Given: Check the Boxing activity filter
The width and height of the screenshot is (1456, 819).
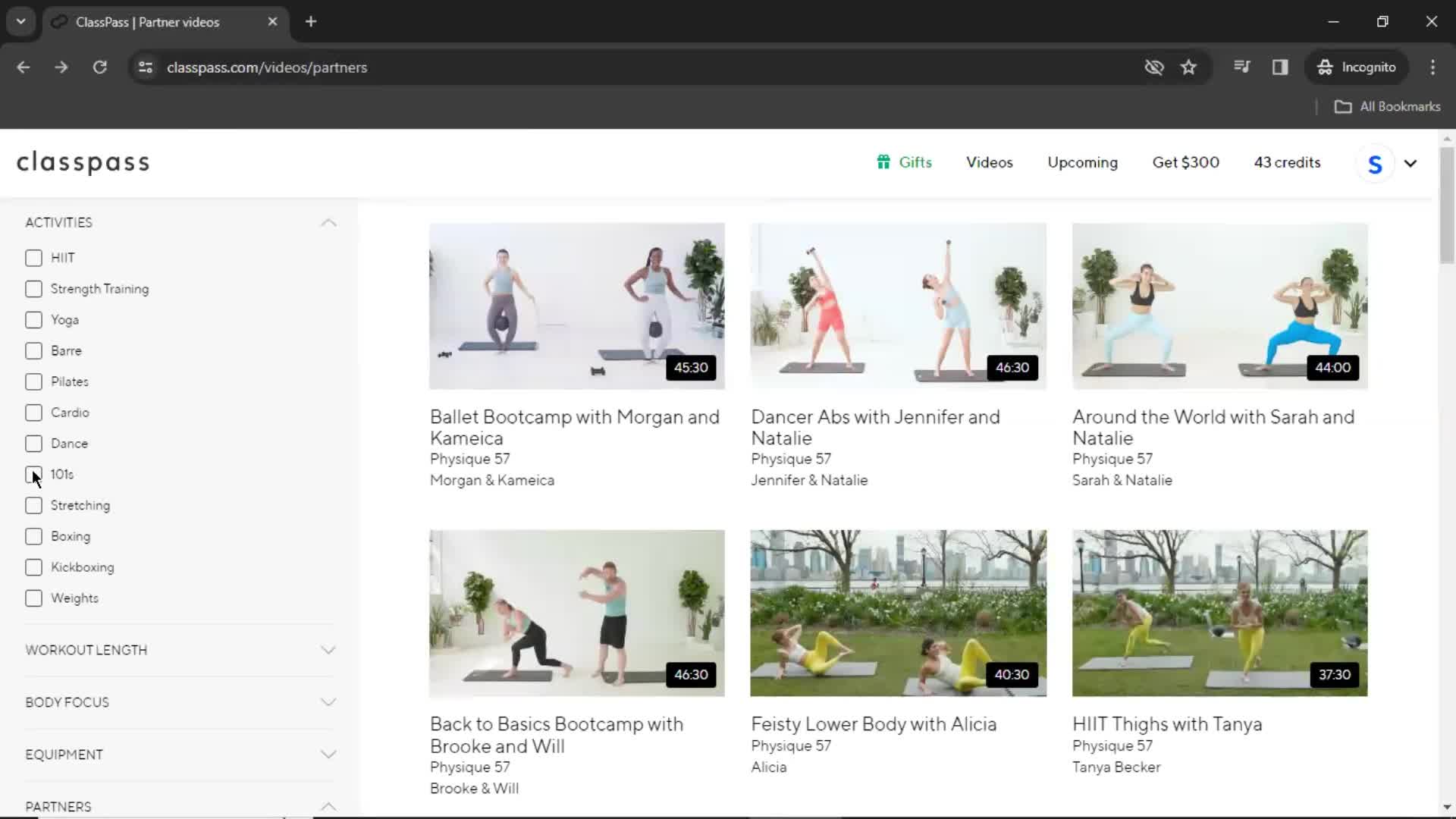Looking at the screenshot, I should (33, 536).
